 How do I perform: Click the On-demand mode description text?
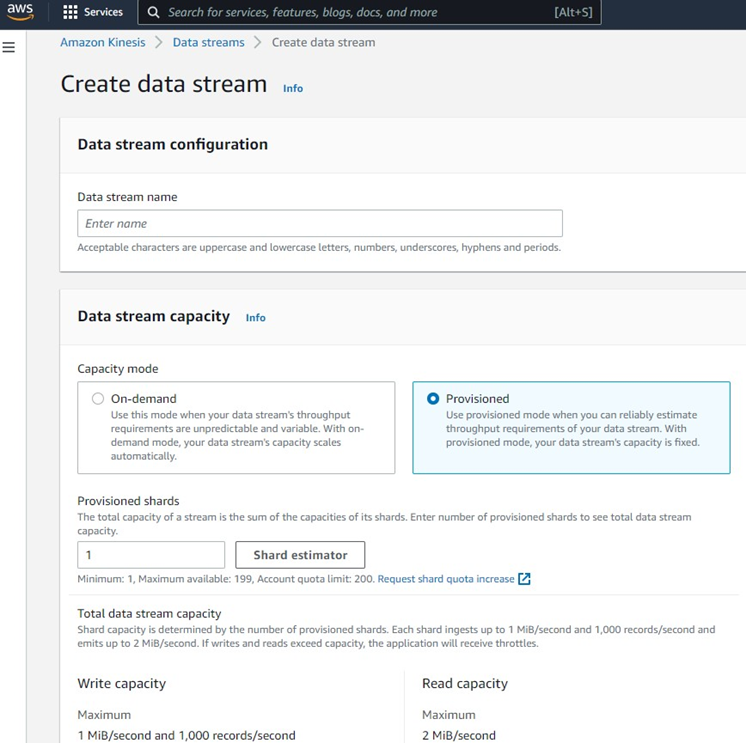[x=238, y=435]
